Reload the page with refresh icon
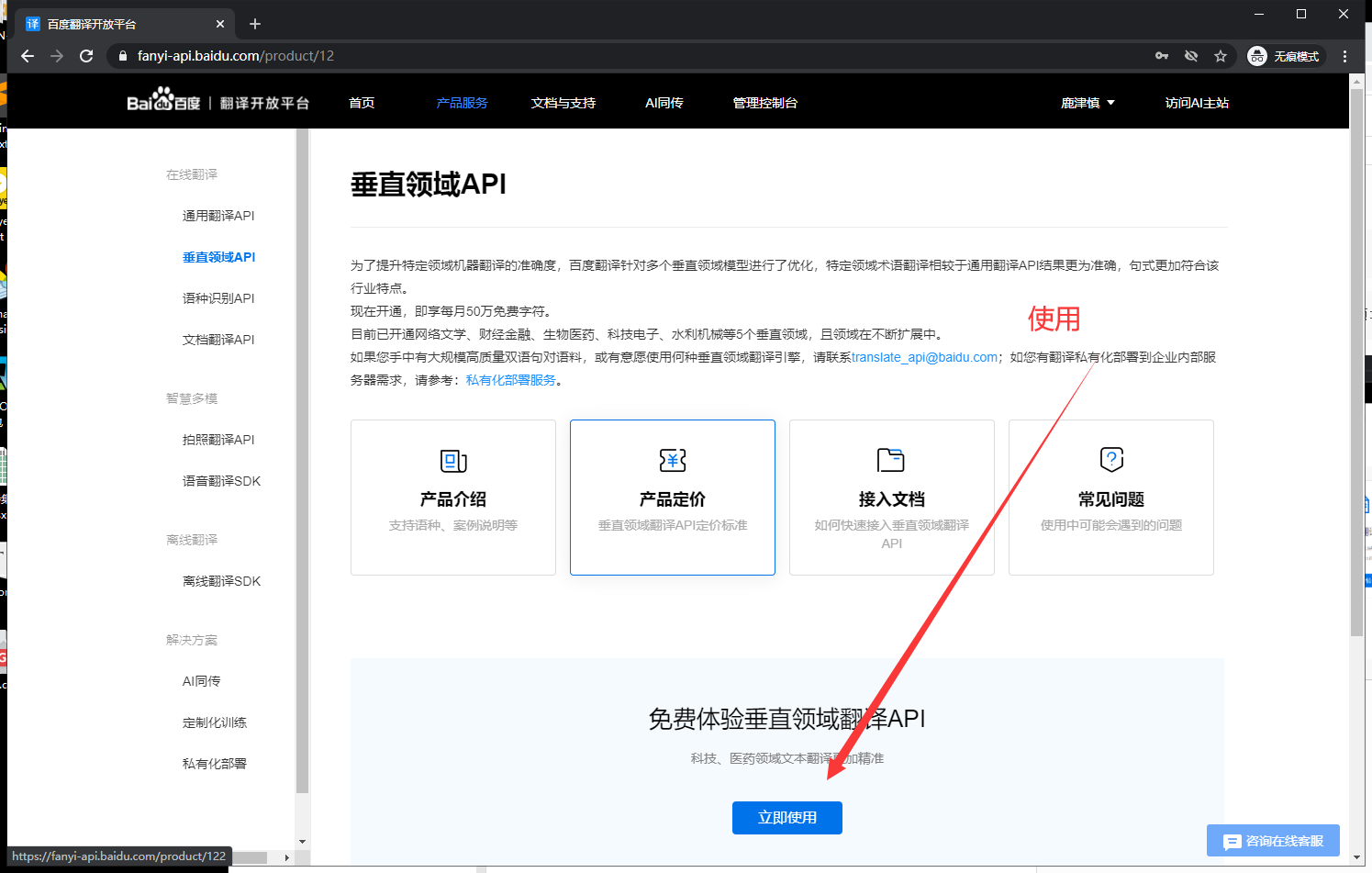Screen dimensions: 1372x873 (86, 56)
